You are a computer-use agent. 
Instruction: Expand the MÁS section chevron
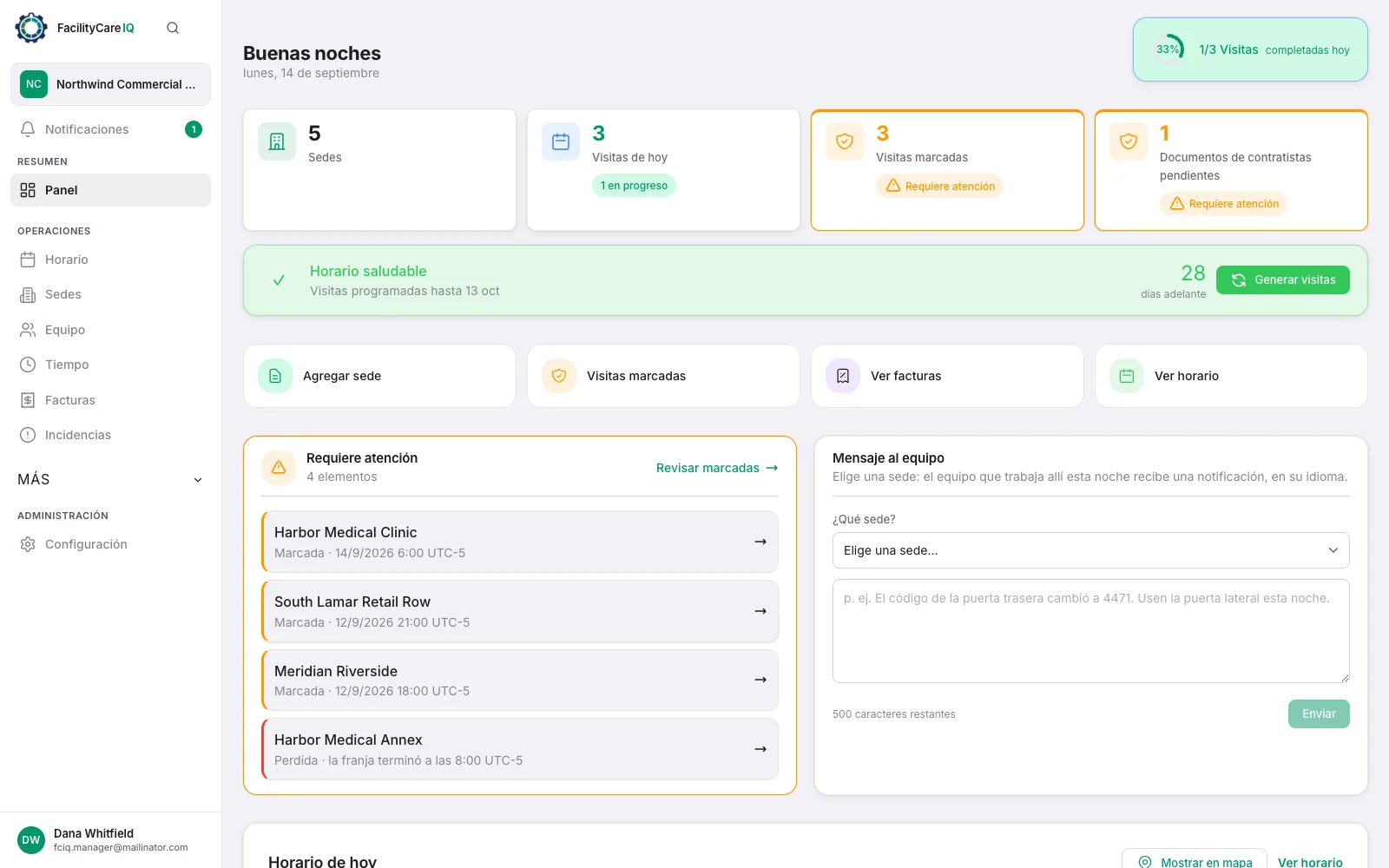pos(198,480)
